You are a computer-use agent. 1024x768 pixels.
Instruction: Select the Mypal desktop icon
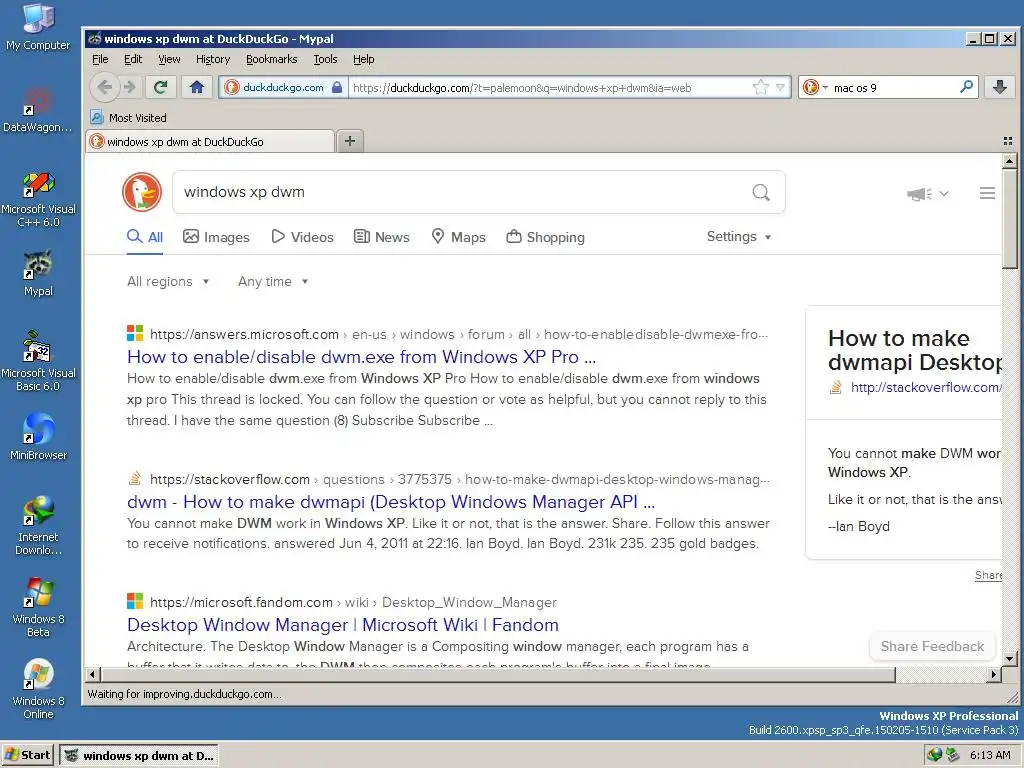coord(38,274)
